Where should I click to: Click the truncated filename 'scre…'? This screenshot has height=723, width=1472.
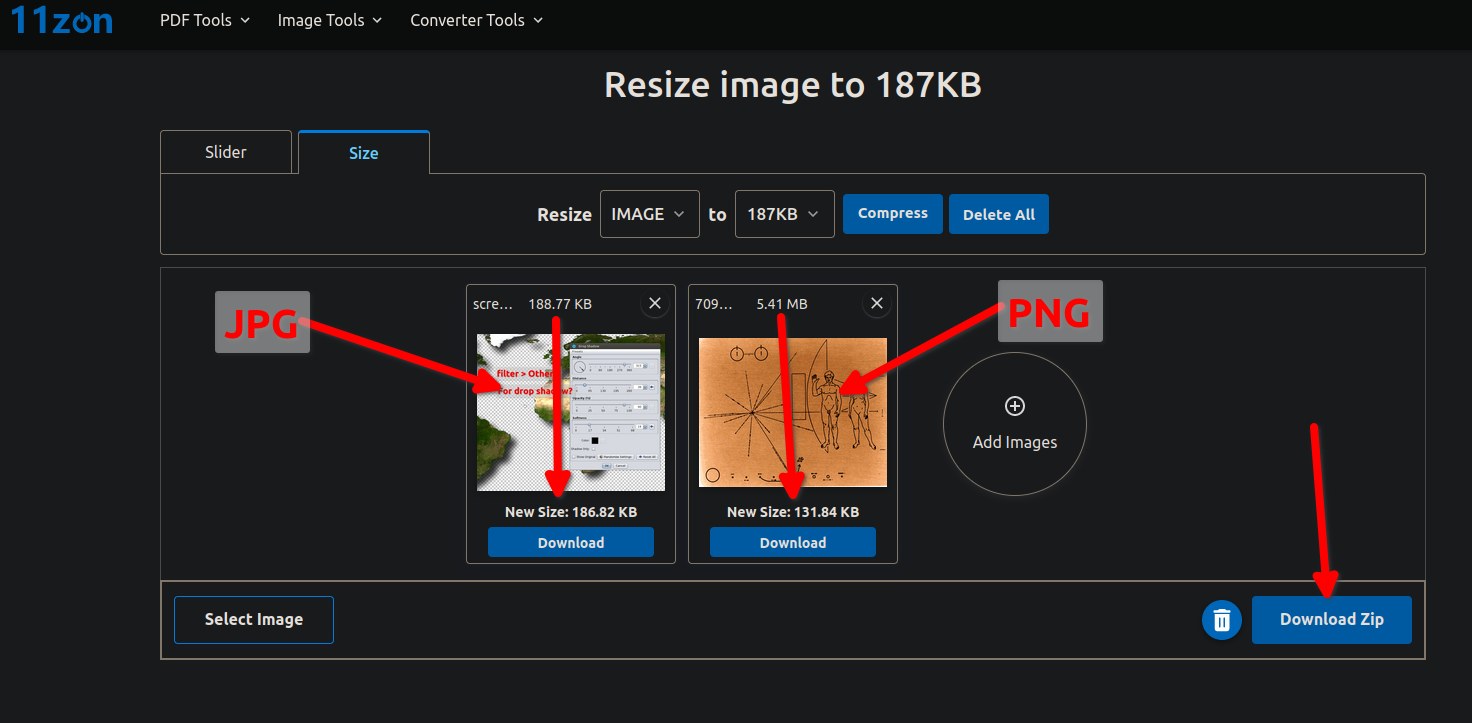492,304
